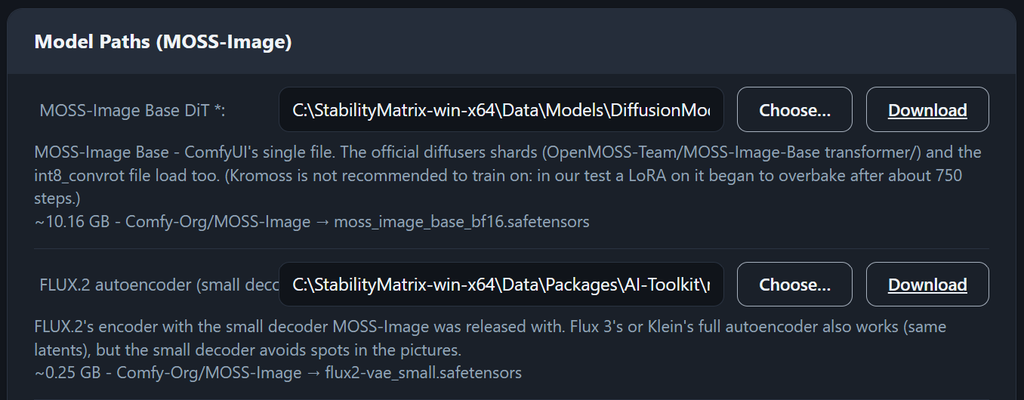
Task: Click the FLUX.2 autoencoder path field
Action: click(x=501, y=284)
